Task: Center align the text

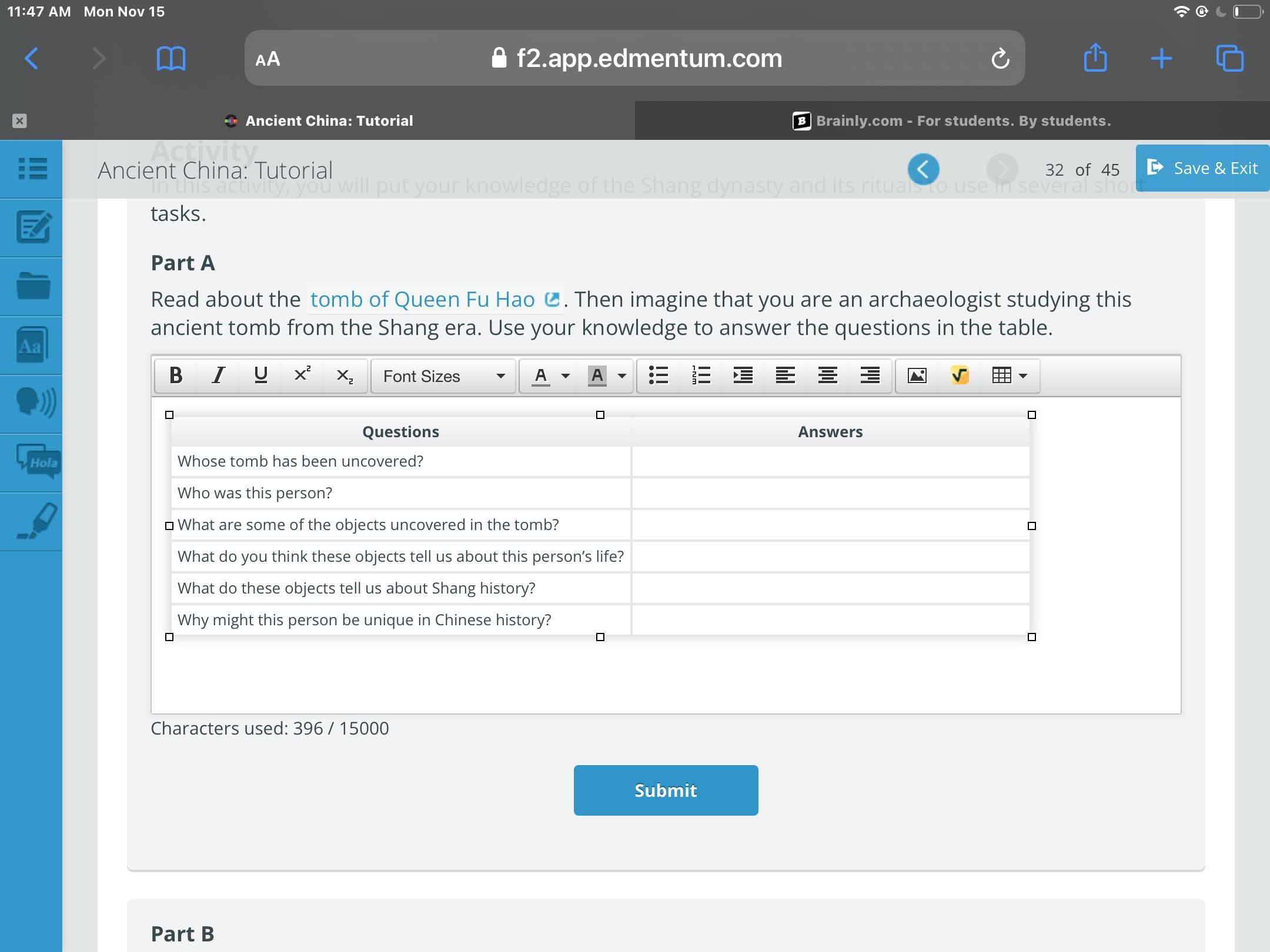Action: point(827,376)
